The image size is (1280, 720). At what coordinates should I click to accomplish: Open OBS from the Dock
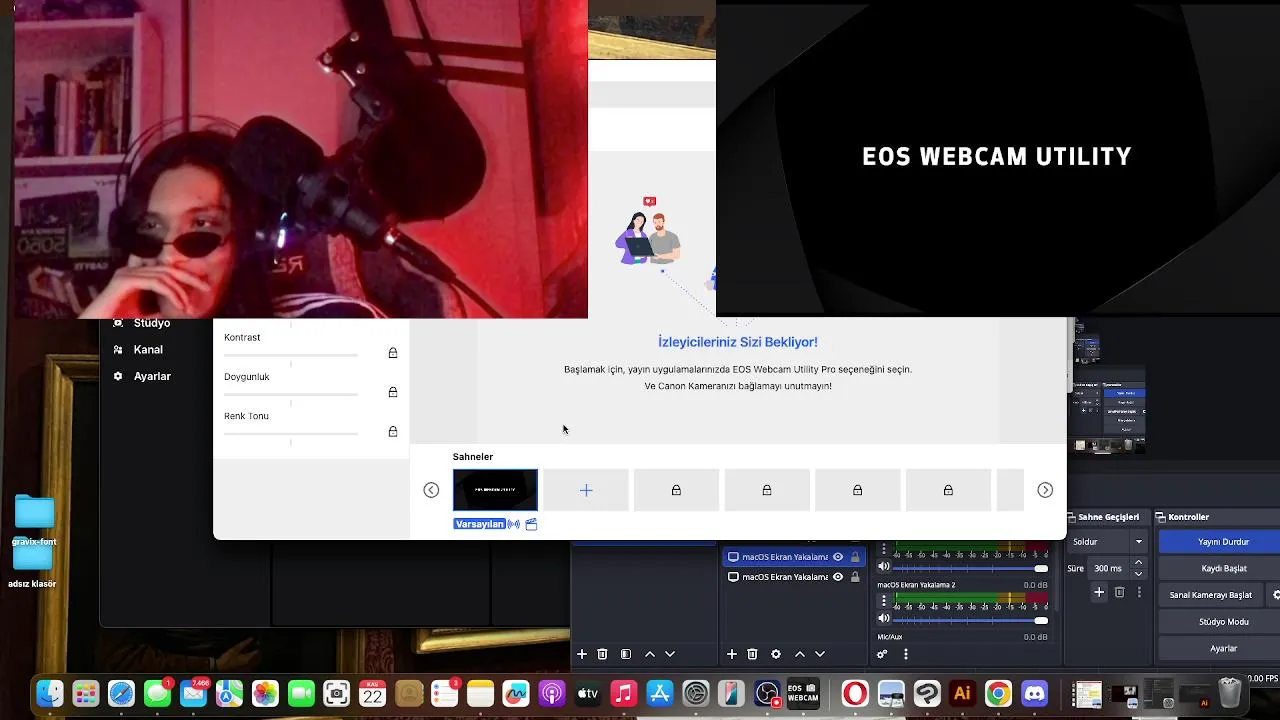coord(767,693)
